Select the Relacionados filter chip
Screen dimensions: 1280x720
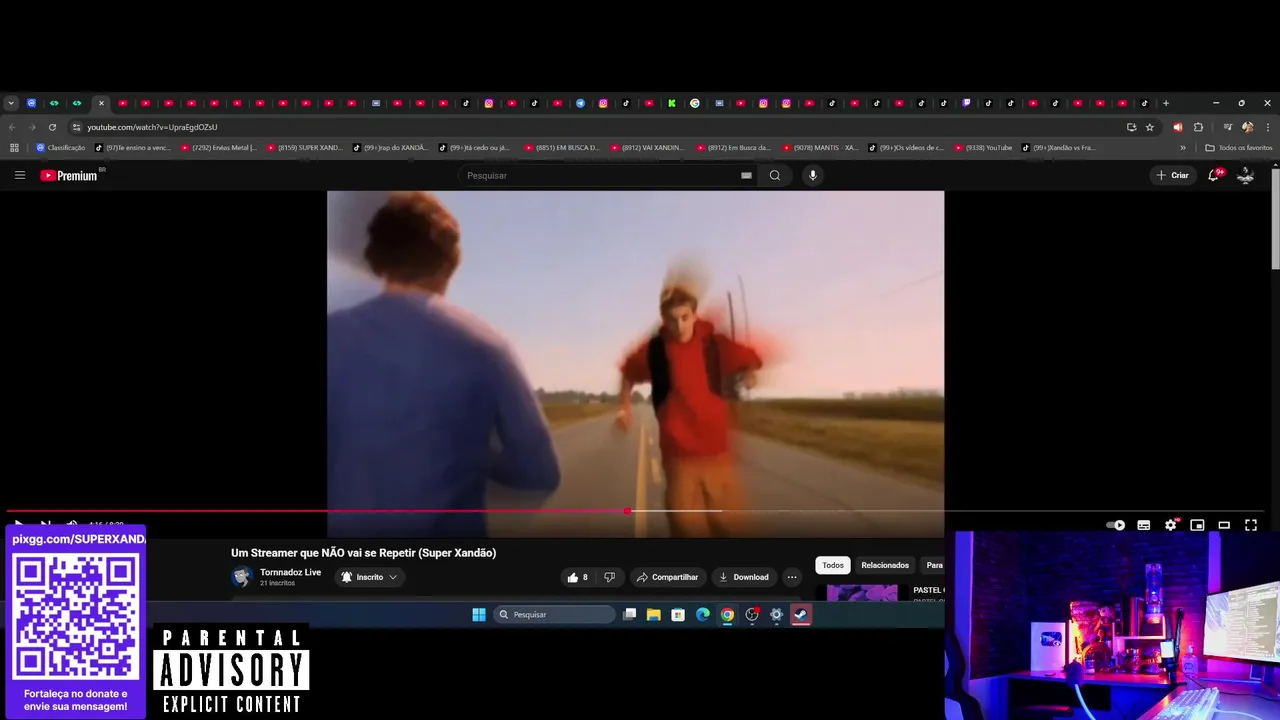point(885,565)
